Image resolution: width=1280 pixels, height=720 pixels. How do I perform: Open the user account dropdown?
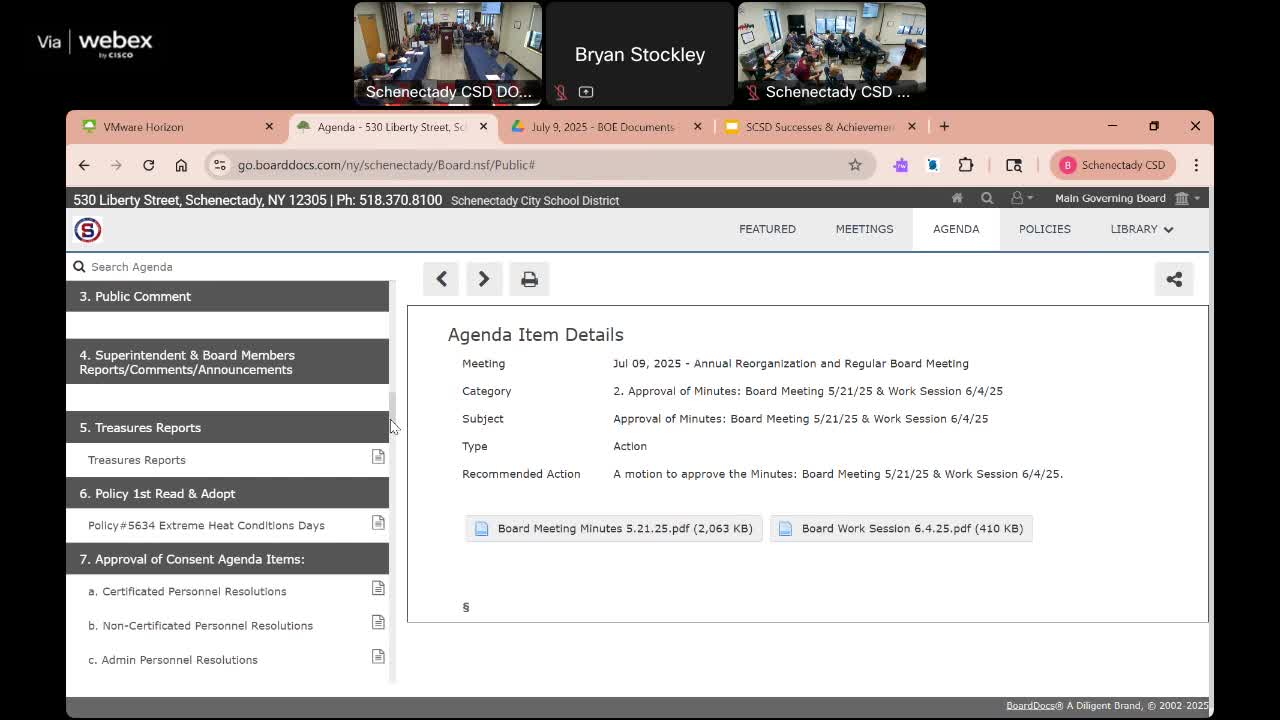pos(1021,198)
